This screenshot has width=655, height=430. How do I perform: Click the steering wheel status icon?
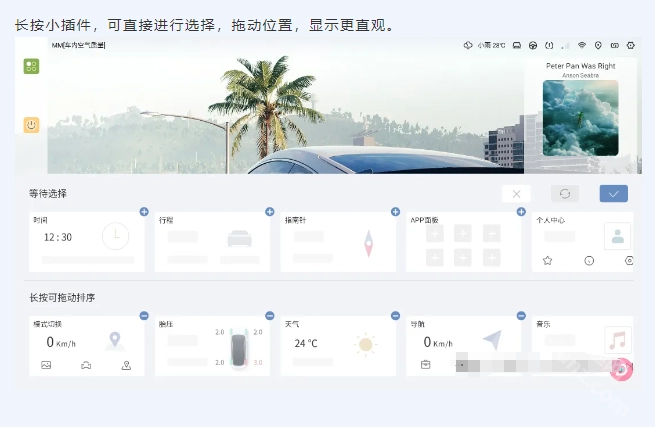533,46
